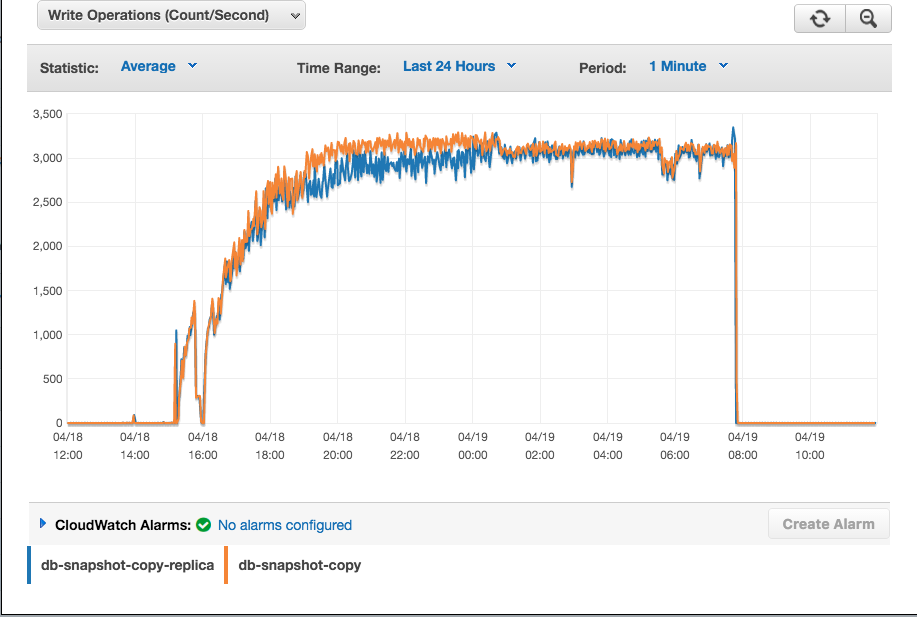Screen dimensions: 917x617
Task: Click the 04/19 00:00 x-axis label
Action: tap(473, 446)
